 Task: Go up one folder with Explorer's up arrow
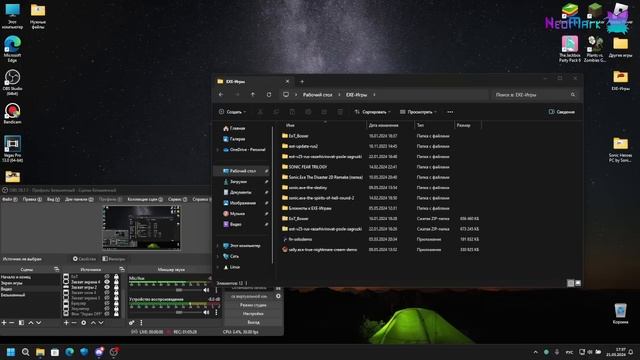pyautogui.click(x=253, y=95)
